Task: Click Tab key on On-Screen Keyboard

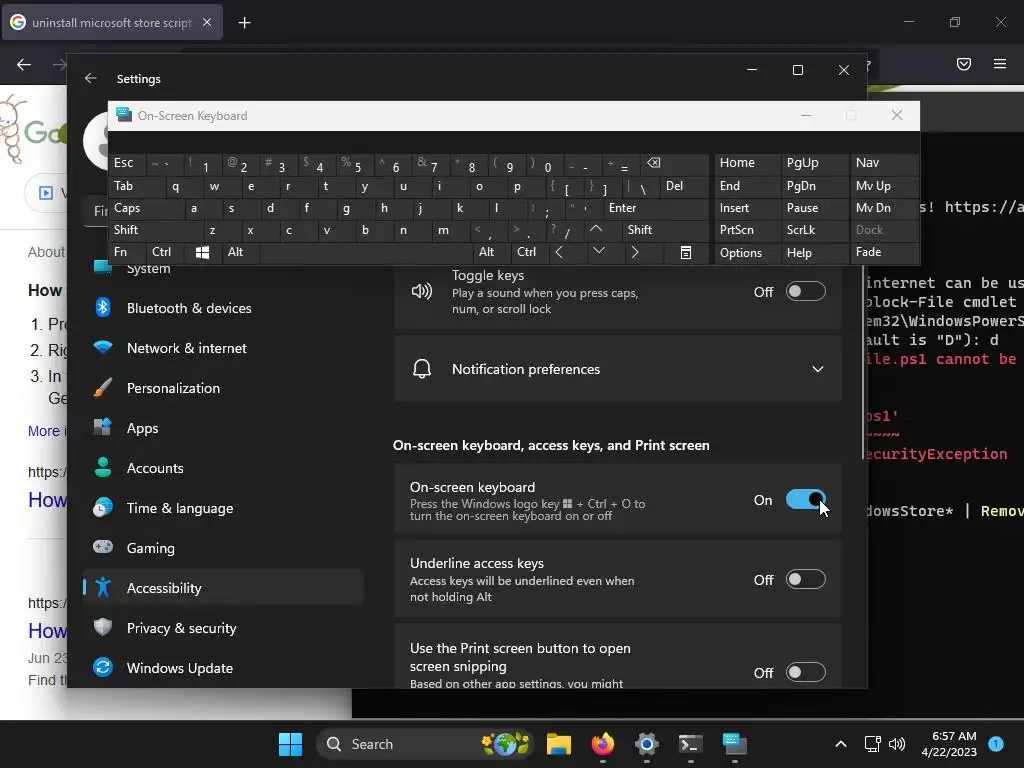Action: coord(136,186)
